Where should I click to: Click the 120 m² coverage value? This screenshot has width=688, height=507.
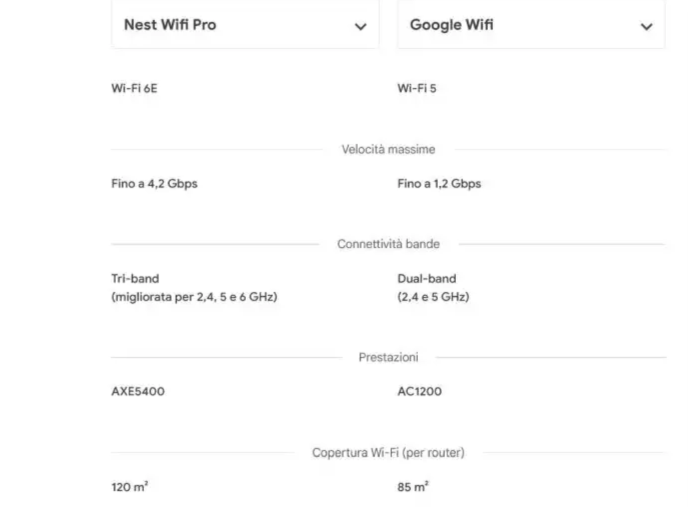tap(130, 487)
